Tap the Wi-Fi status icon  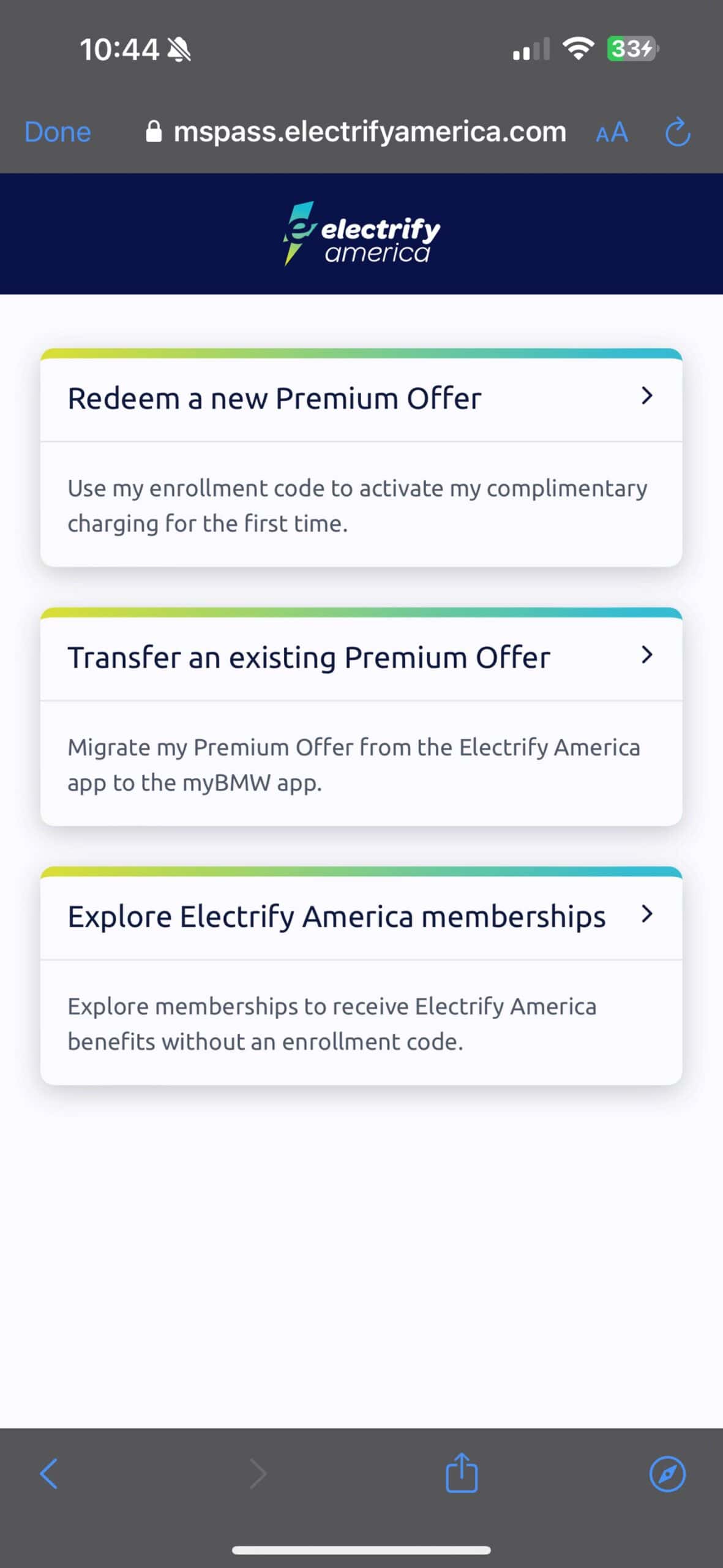tap(578, 48)
